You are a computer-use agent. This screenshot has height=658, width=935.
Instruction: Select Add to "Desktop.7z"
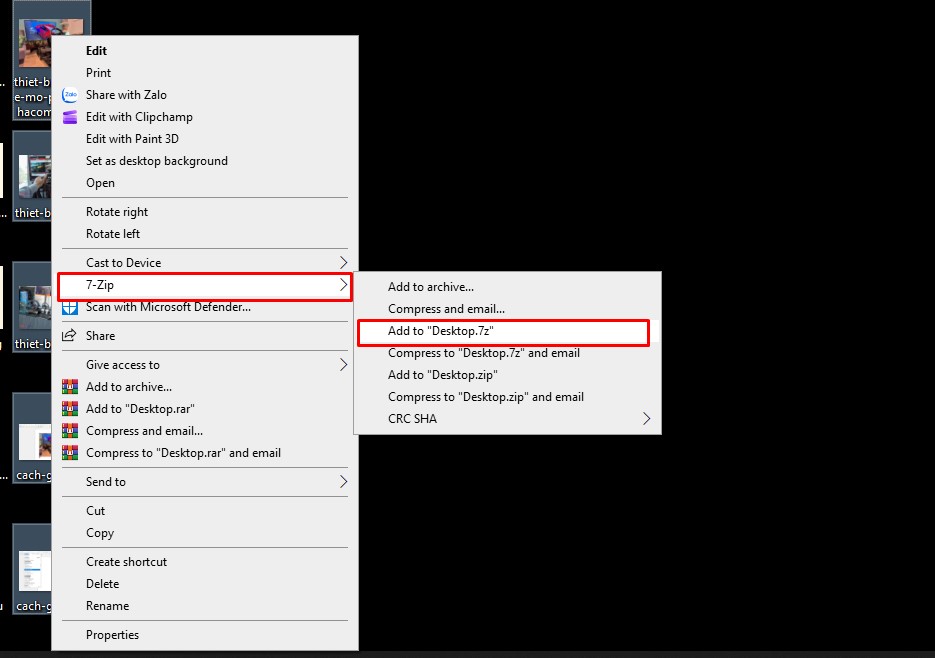click(507, 331)
